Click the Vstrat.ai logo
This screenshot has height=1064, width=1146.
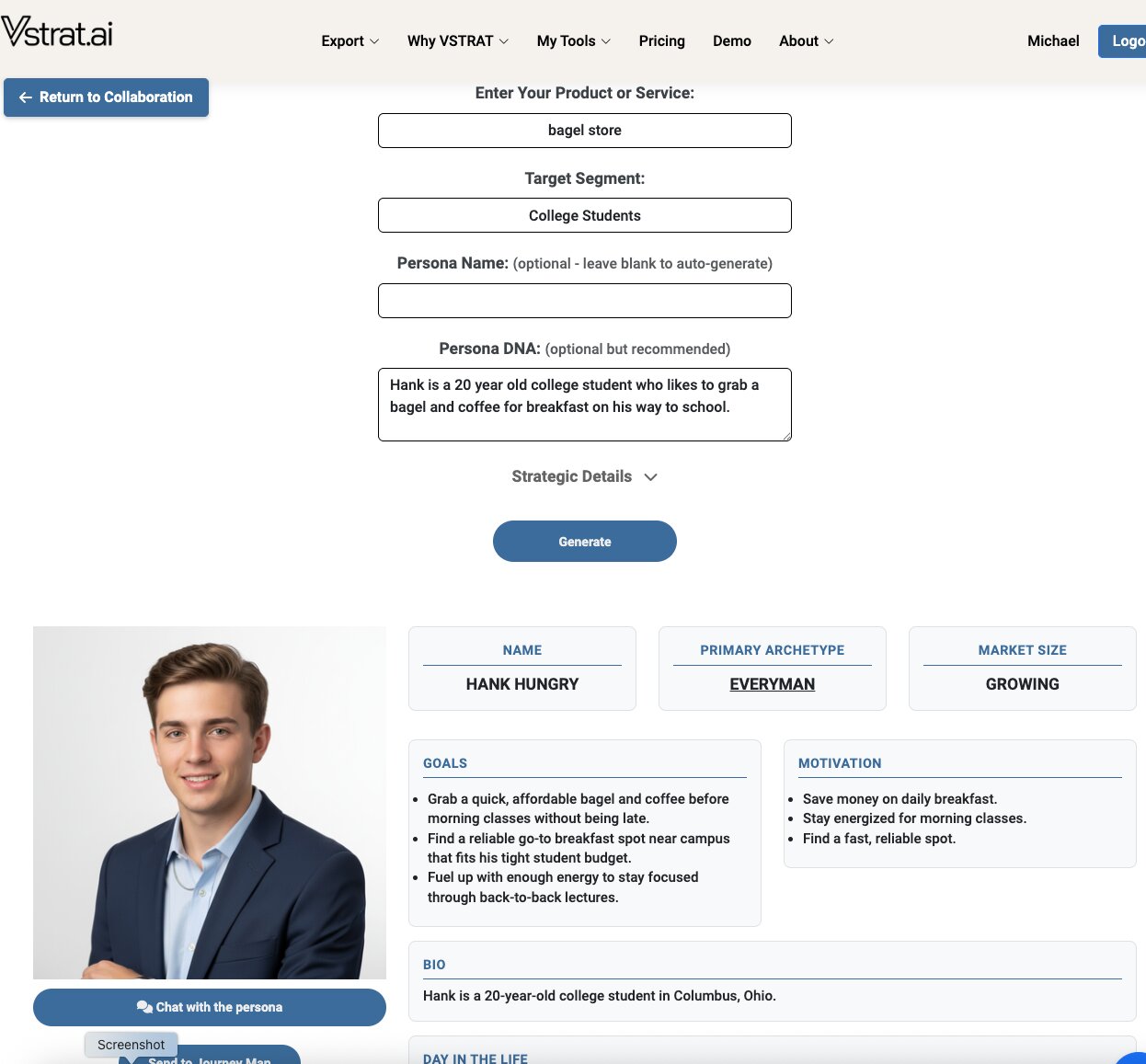click(57, 33)
